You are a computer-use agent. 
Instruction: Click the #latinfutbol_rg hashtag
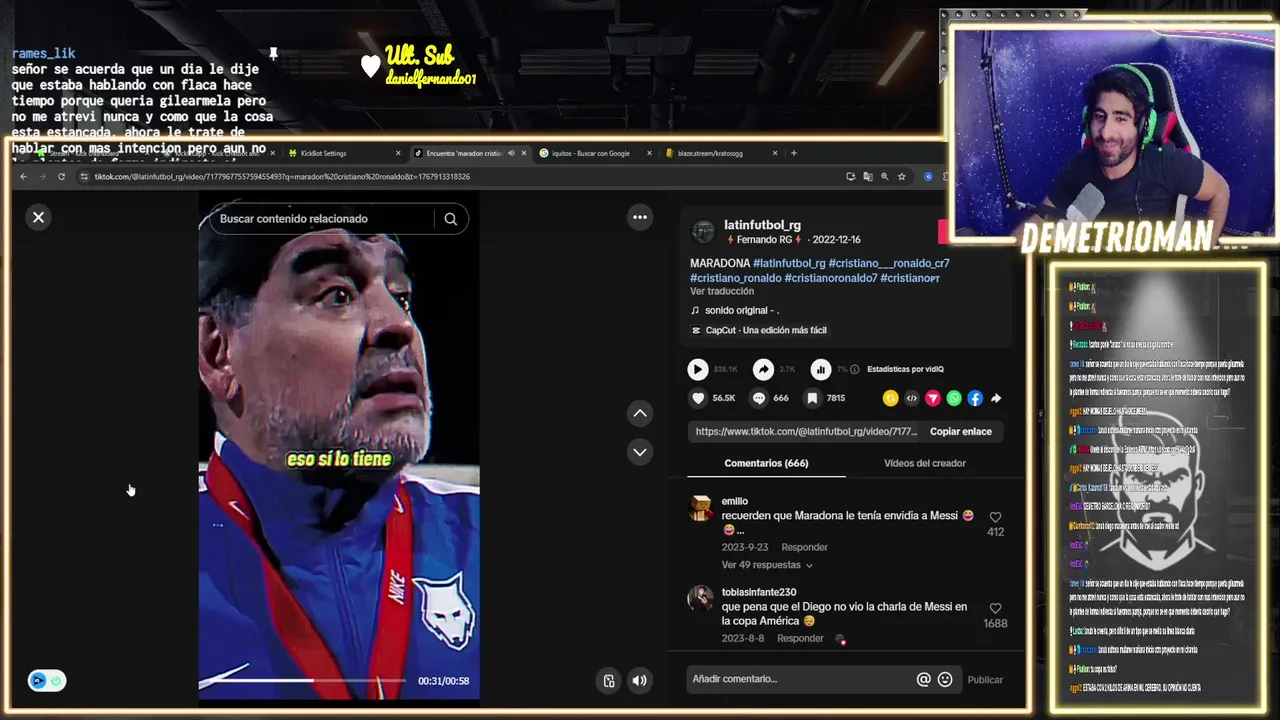click(789, 263)
